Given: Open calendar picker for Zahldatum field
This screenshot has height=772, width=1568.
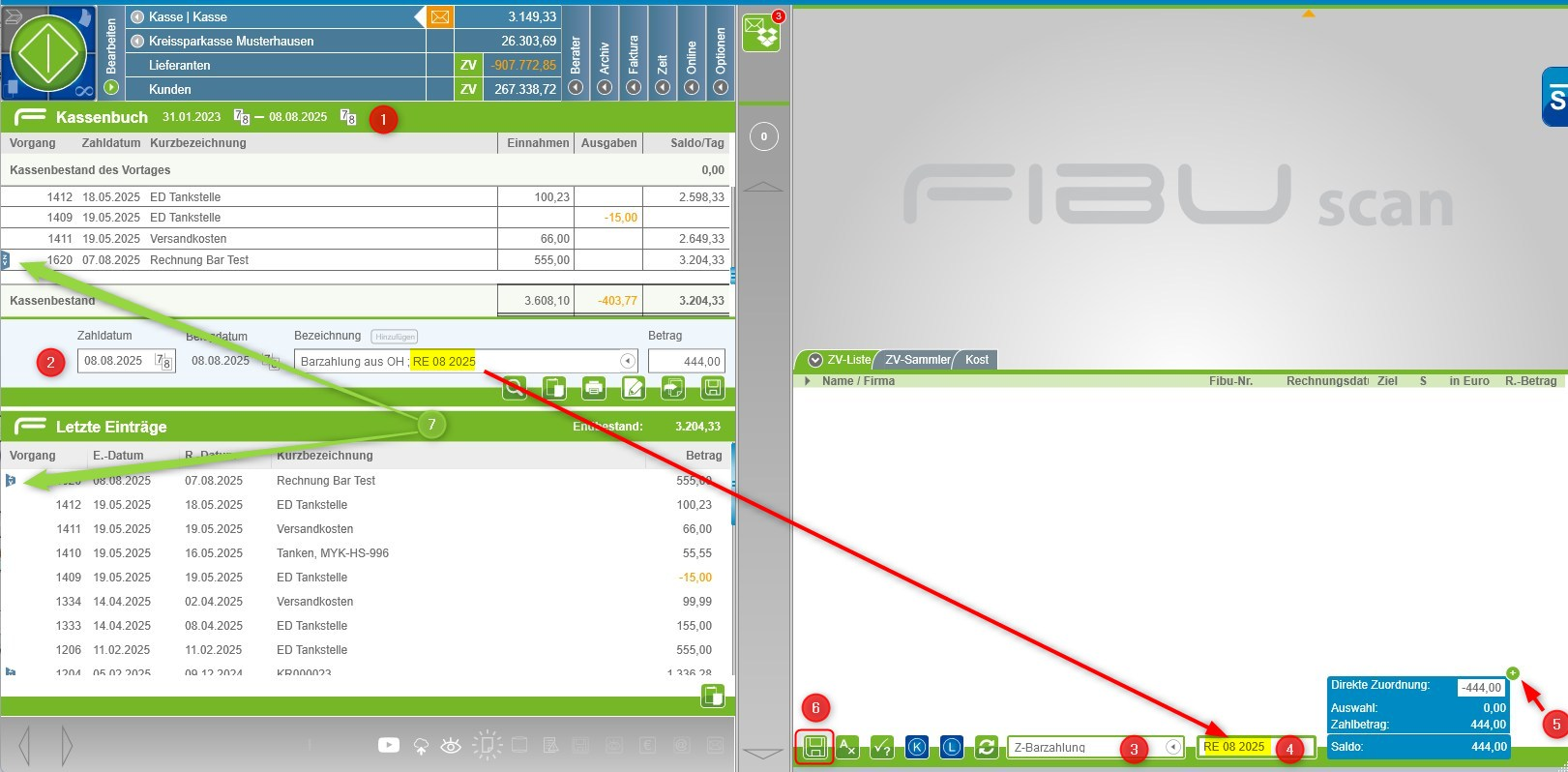Looking at the screenshot, I should tap(164, 362).
